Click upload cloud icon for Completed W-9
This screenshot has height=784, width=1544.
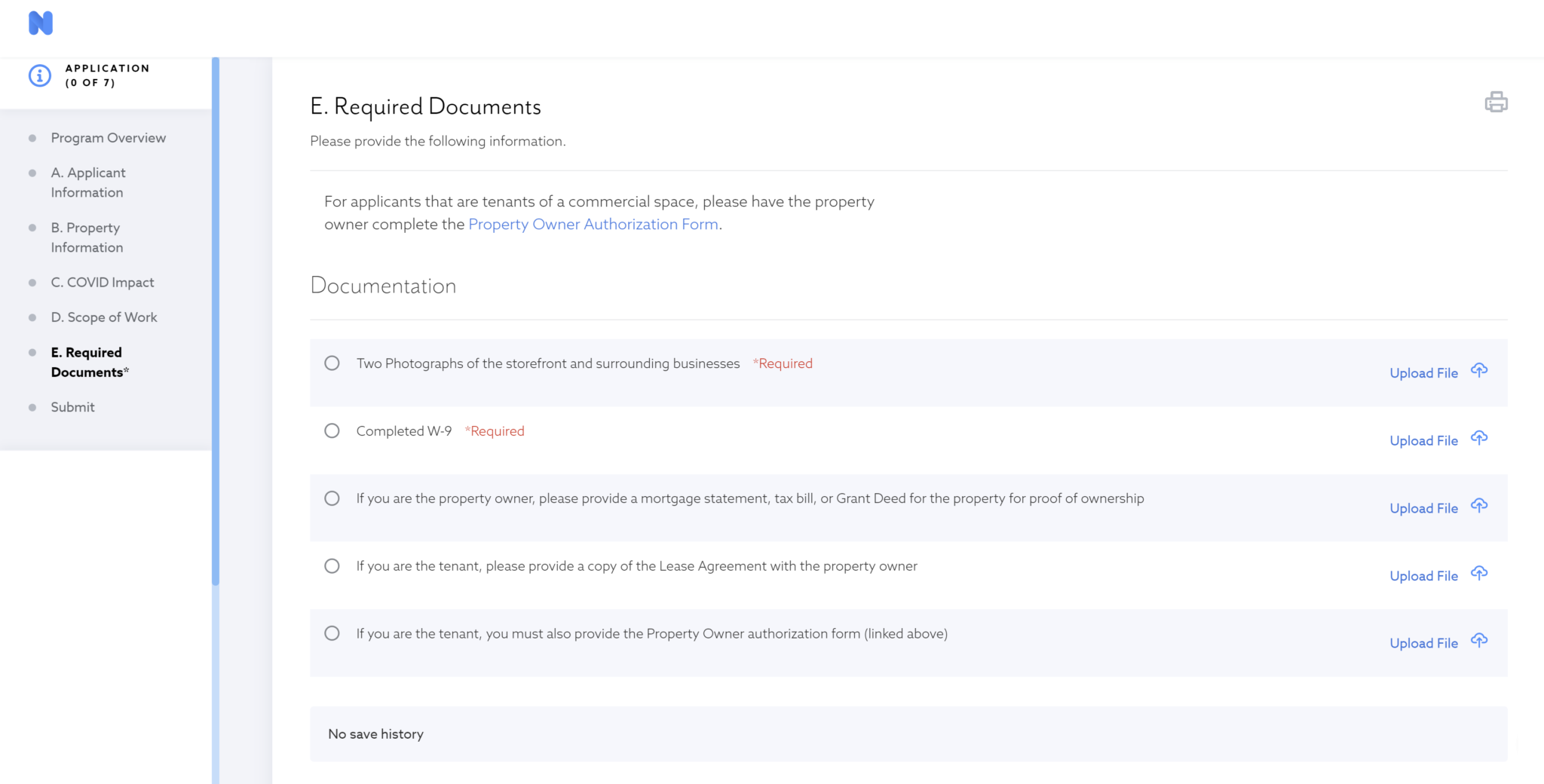1479,438
